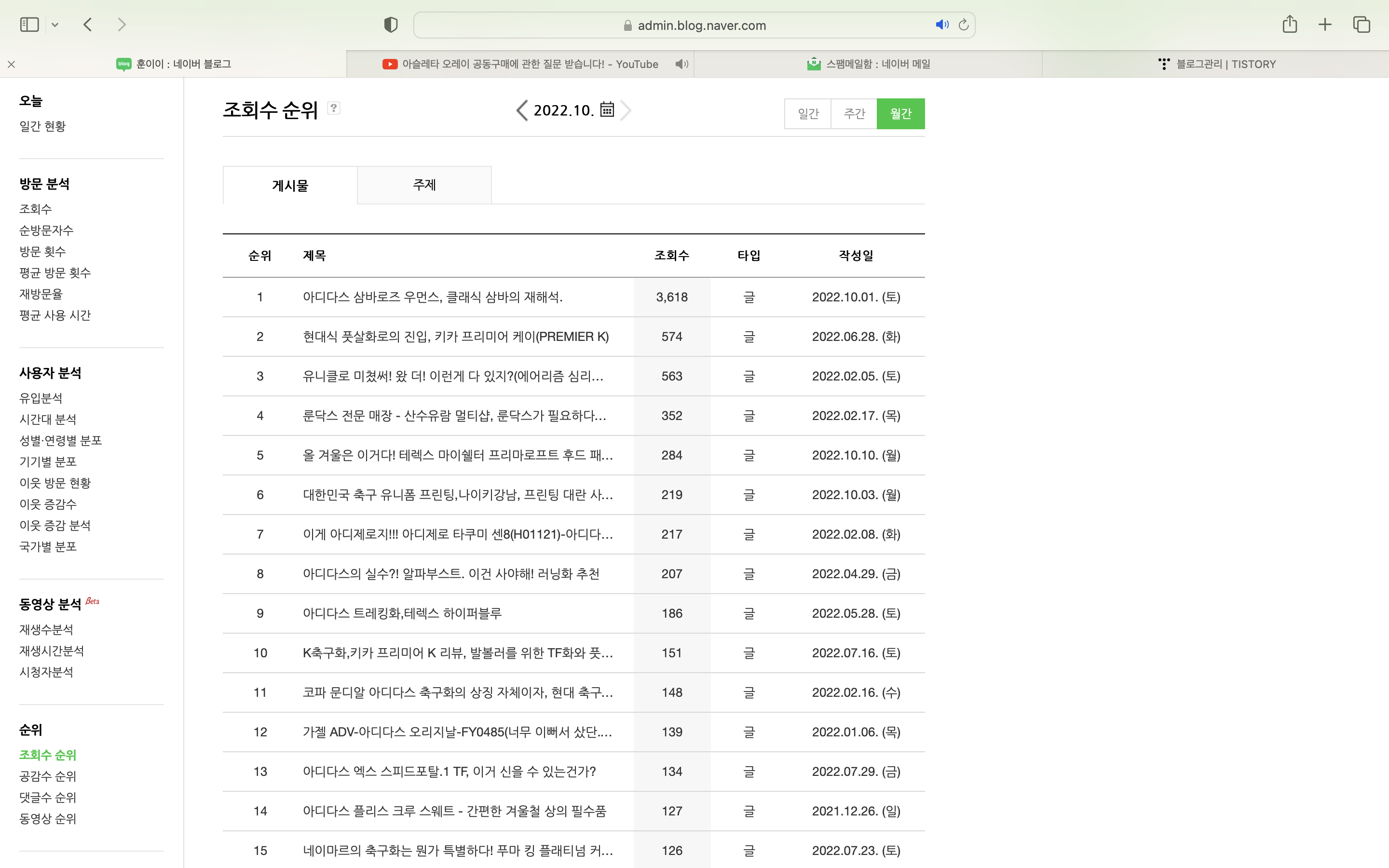Open post 올 겨울은 이거다 테렉스
Image resolution: width=1389 pixels, height=868 pixels.
tap(458, 455)
